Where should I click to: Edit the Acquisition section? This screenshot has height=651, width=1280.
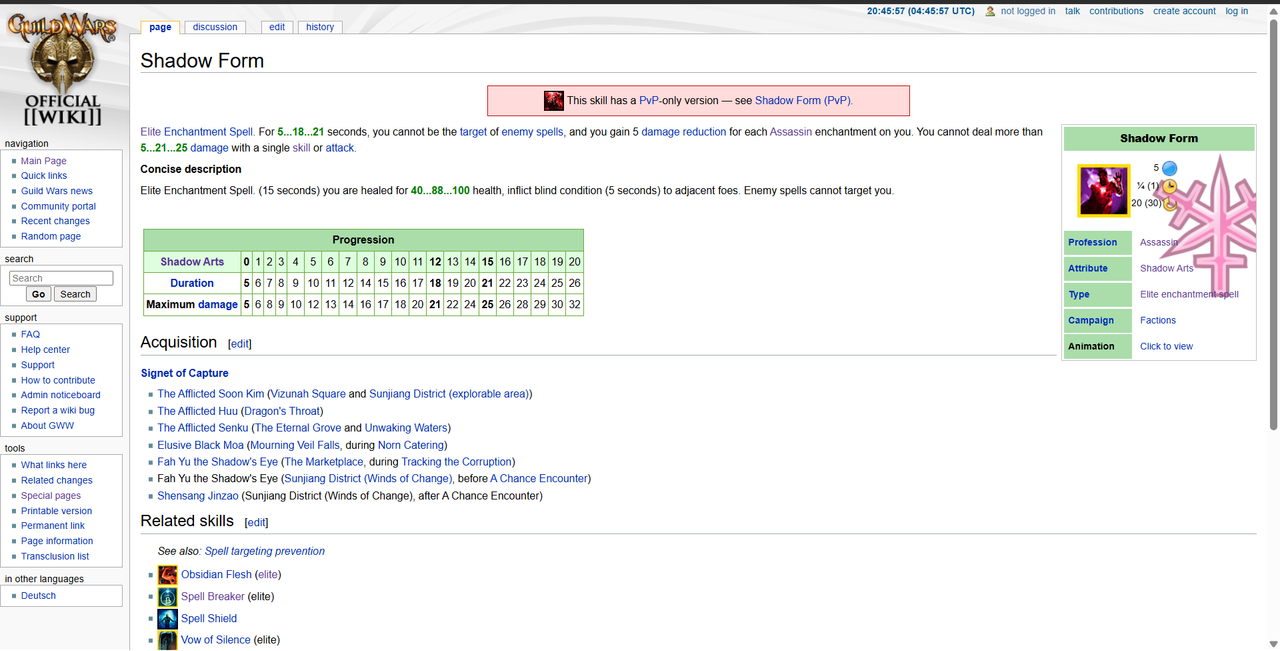pos(240,344)
